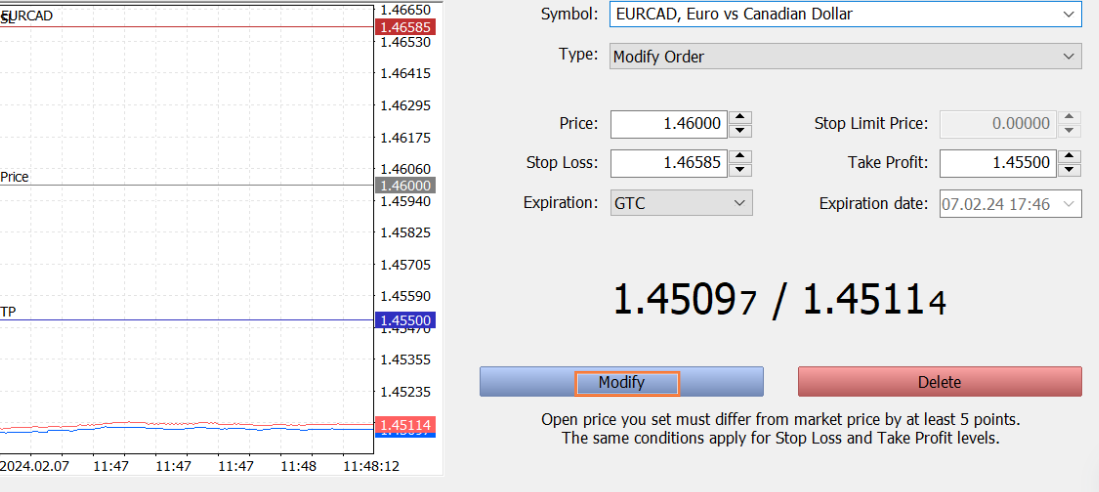
Task: Open the Symbol dropdown showing EURCAD
Action: (x=845, y=14)
